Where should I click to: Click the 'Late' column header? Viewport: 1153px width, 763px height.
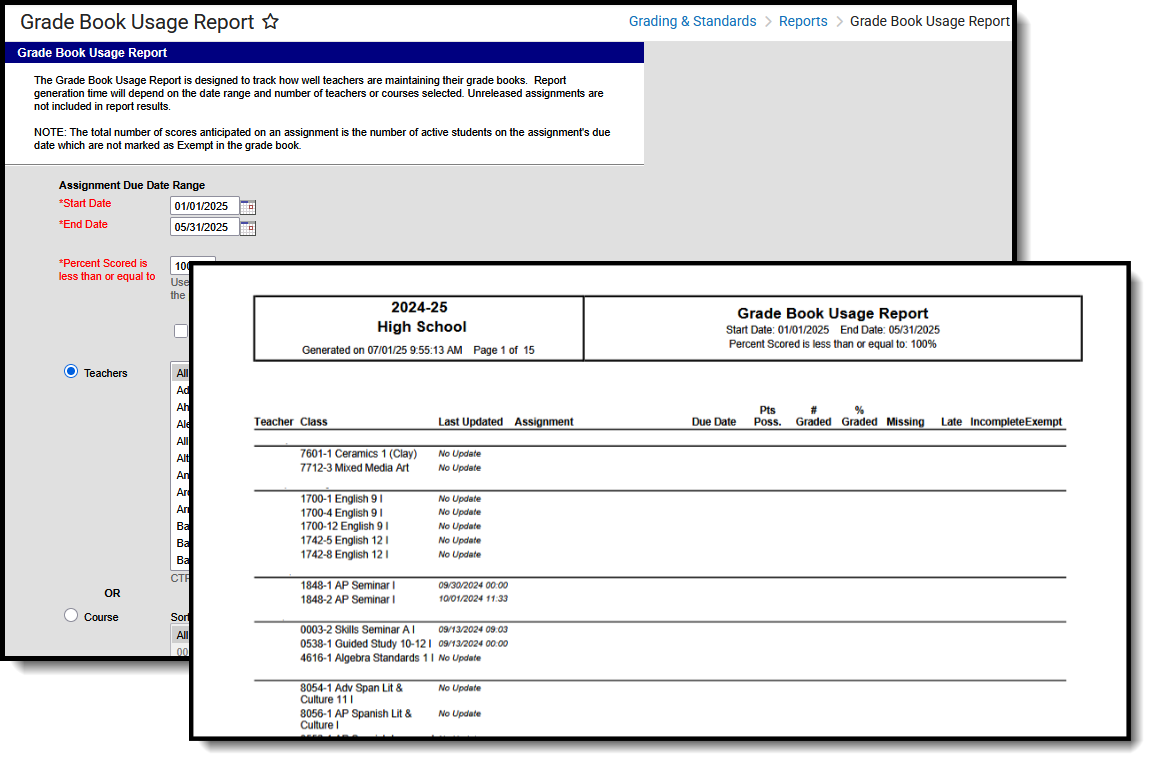951,422
